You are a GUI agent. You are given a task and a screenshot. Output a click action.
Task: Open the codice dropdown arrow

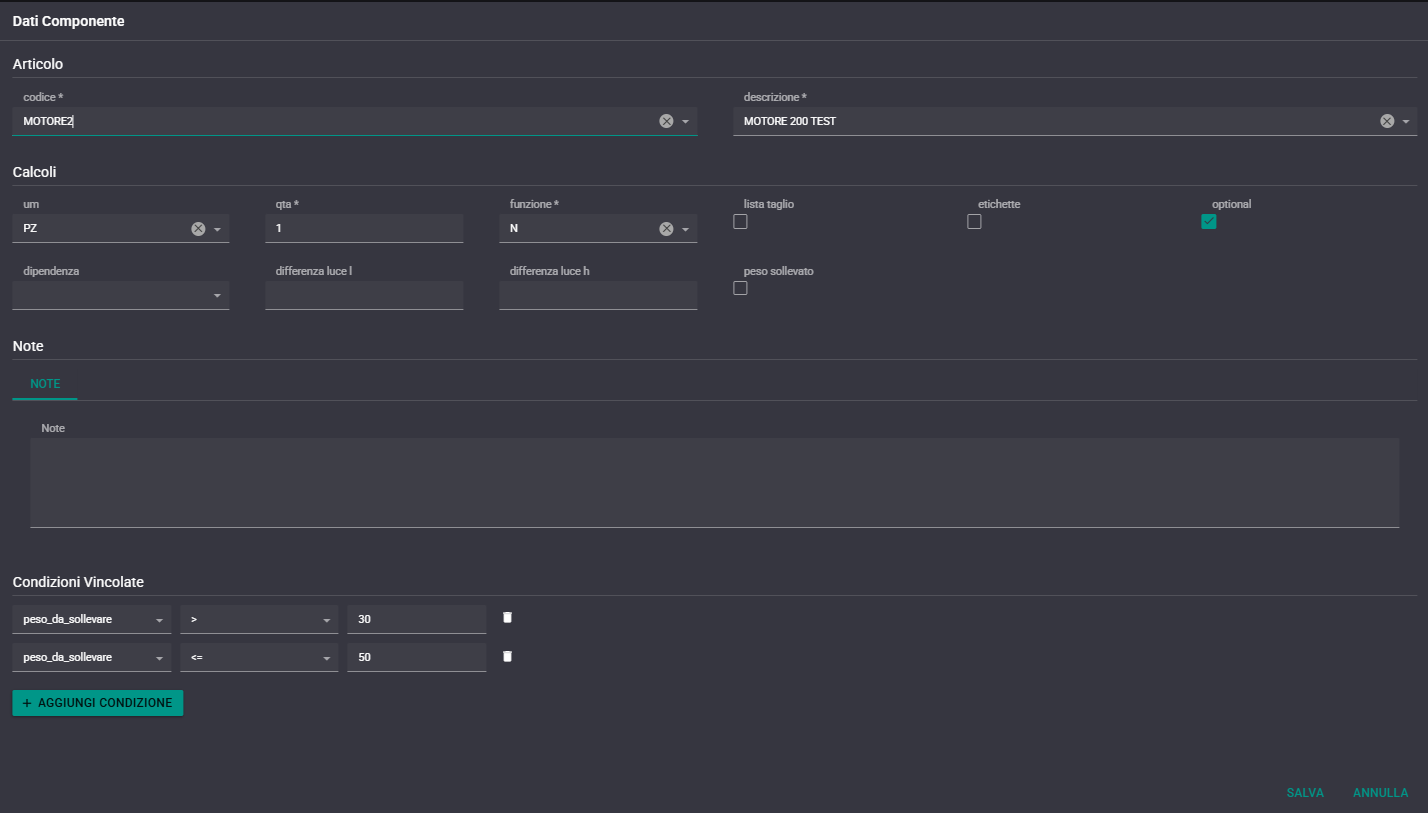pyautogui.click(x=686, y=121)
